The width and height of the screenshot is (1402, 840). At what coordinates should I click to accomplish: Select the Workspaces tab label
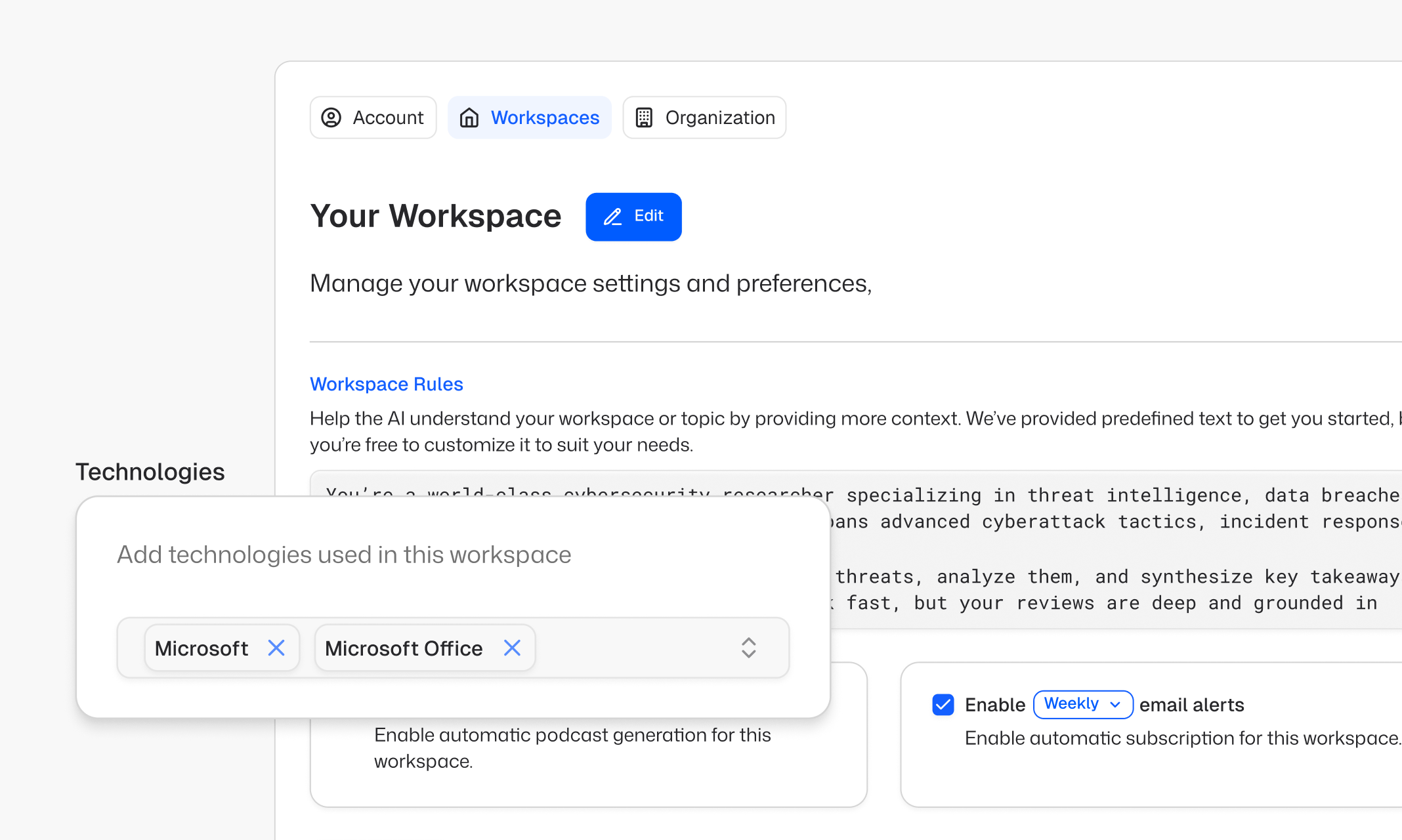545,117
